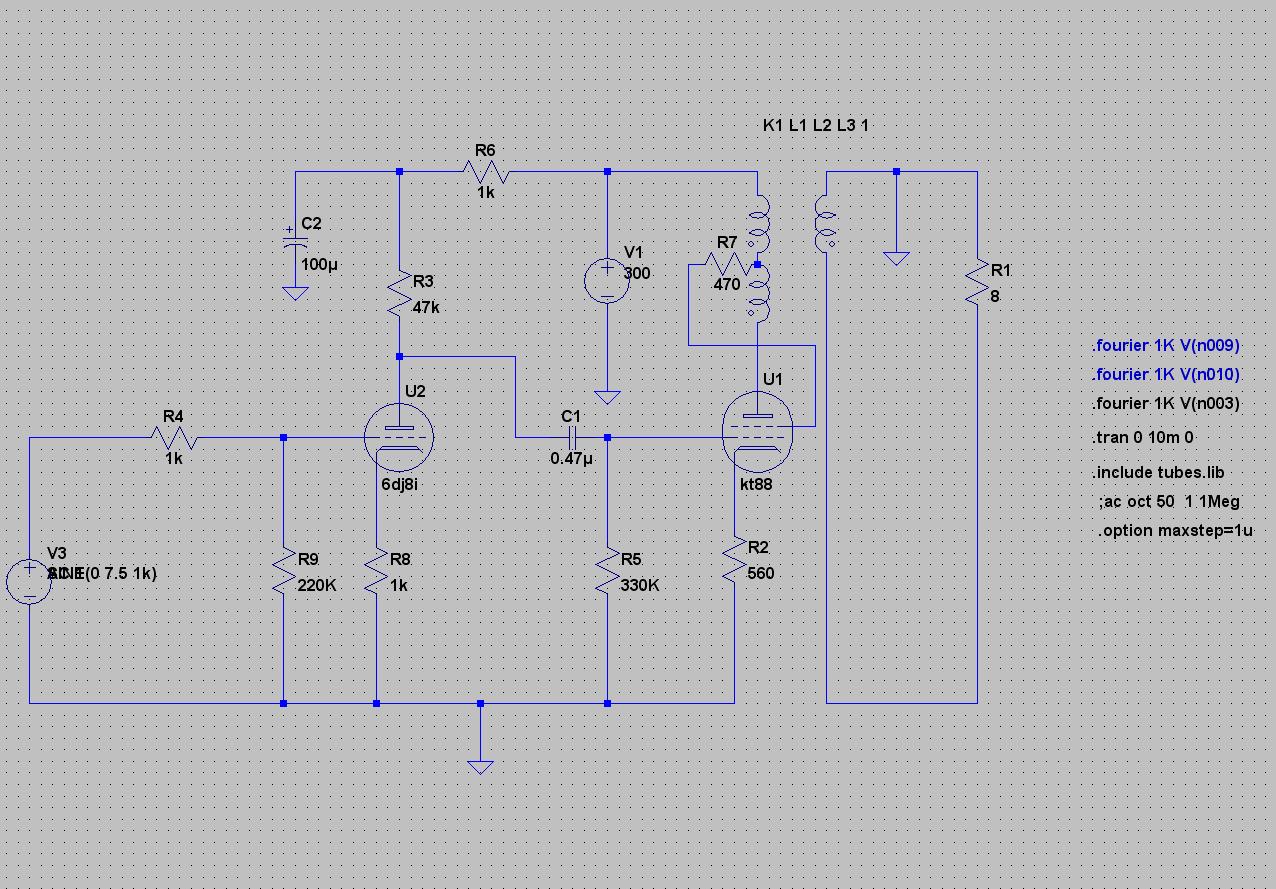Select the kt88 output tube symbol U1

(757, 430)
